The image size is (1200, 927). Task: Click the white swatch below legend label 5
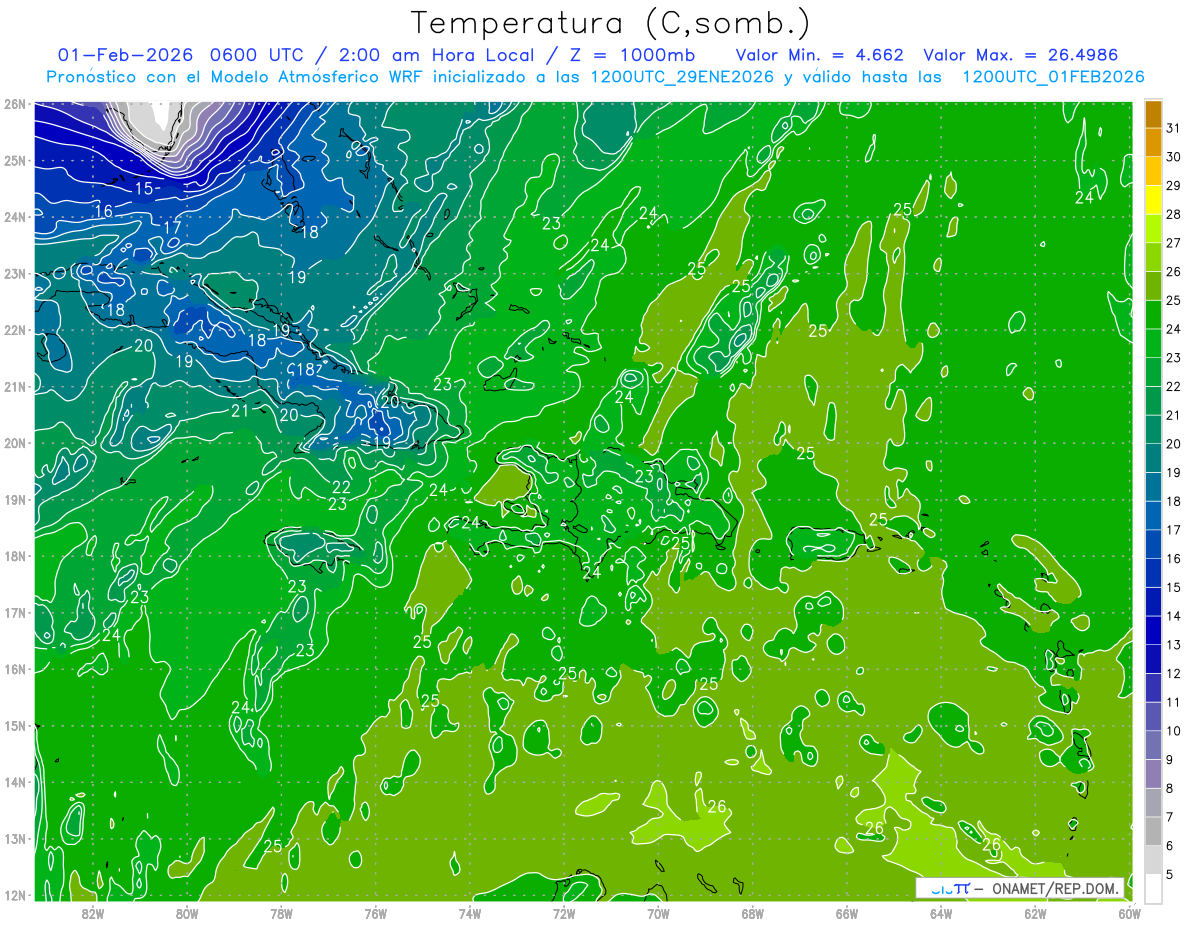click(x=1154, y=888)
